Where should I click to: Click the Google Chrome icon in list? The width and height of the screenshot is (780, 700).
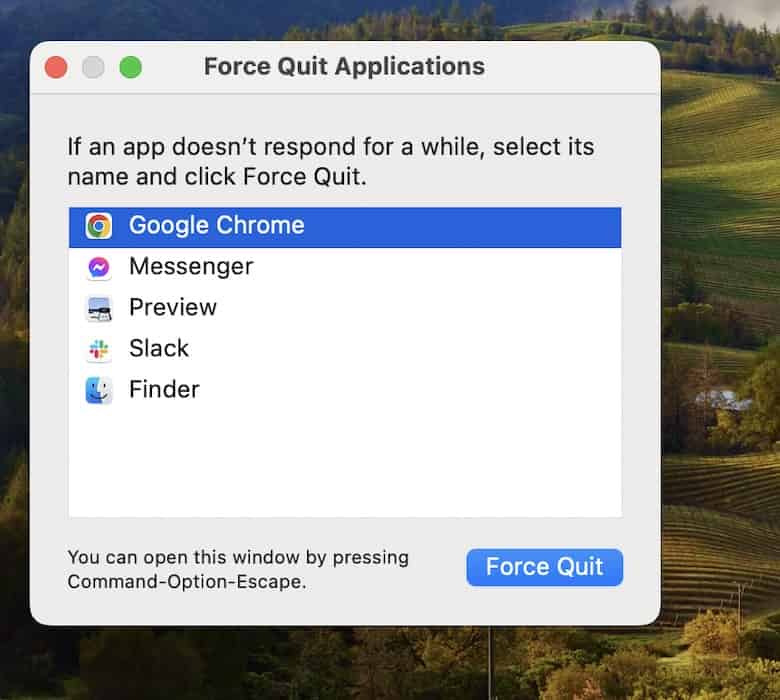tap(98, 226)
